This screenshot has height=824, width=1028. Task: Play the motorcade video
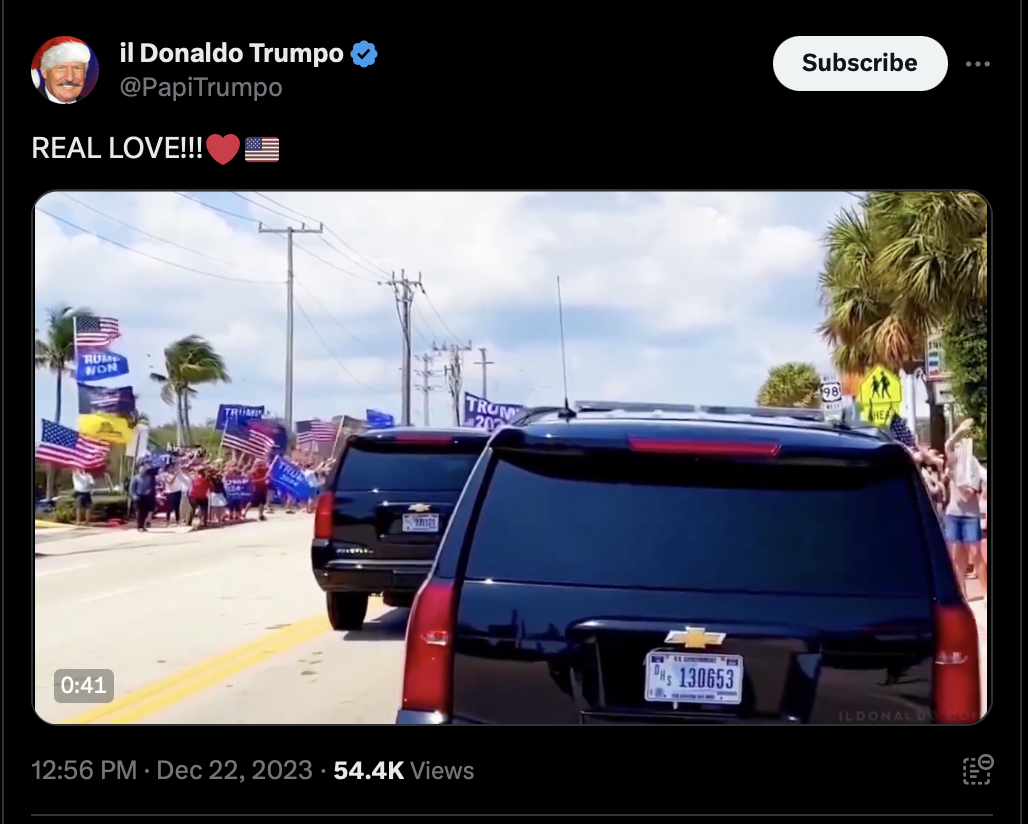point(512,458)
